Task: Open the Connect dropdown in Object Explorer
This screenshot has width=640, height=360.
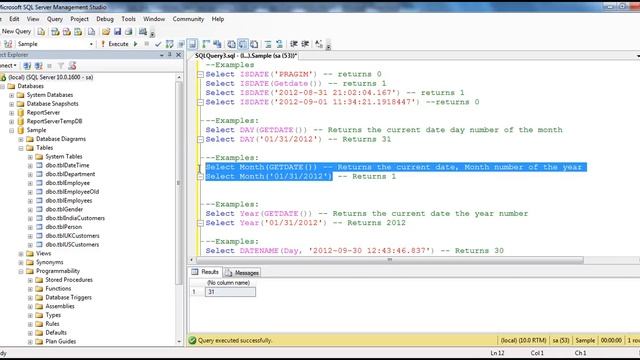Action: point(8,66)
